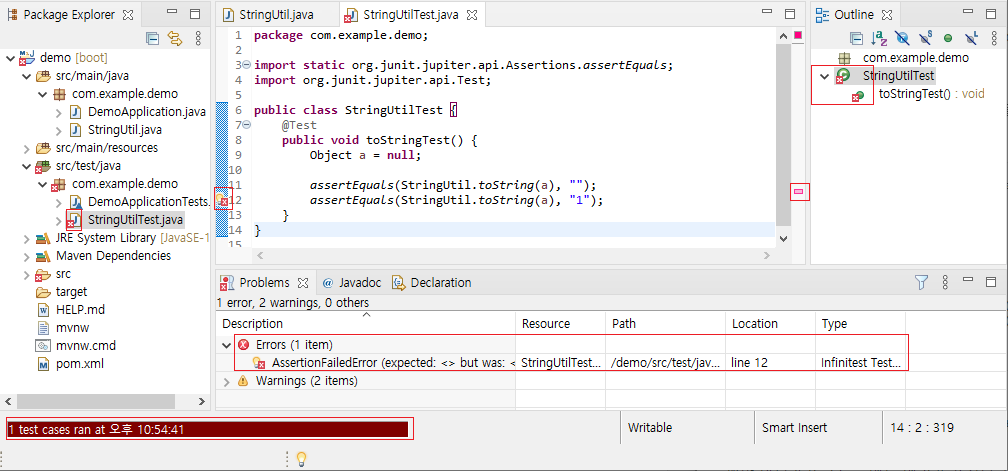Sort Problems by Type column header
Viewport: 1008px width, 471px height.
pos(861,324)
